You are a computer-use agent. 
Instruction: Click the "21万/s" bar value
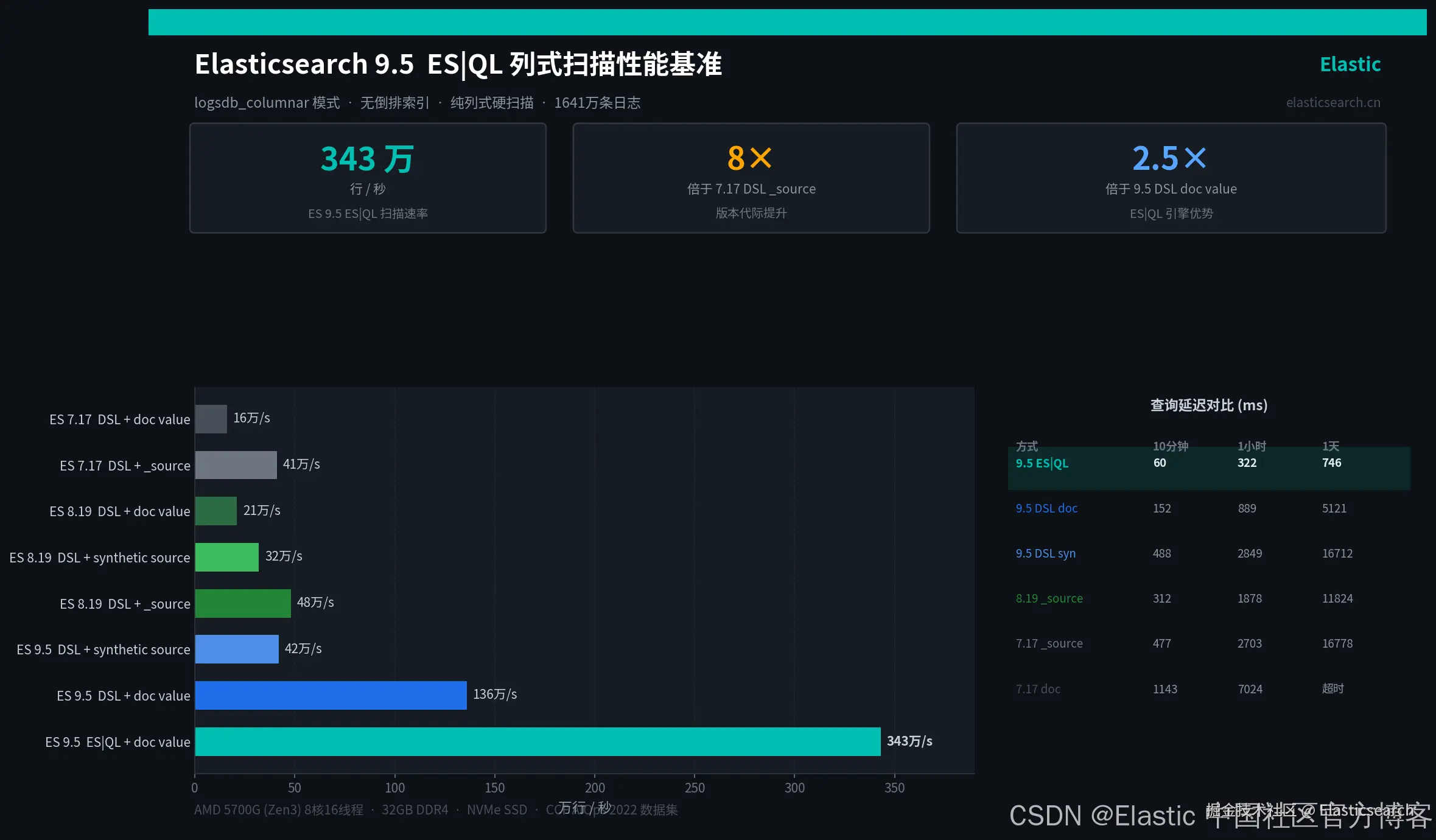coord(262,510)
